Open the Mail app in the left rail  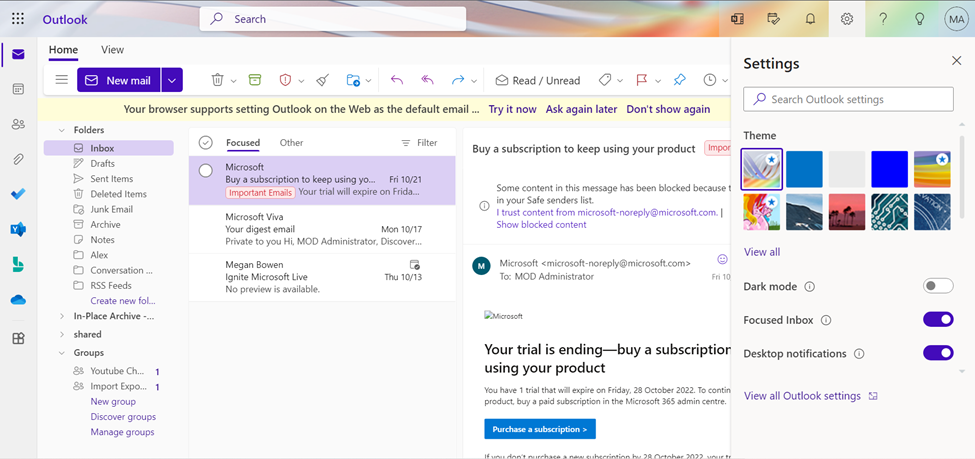tap(18, 55)
